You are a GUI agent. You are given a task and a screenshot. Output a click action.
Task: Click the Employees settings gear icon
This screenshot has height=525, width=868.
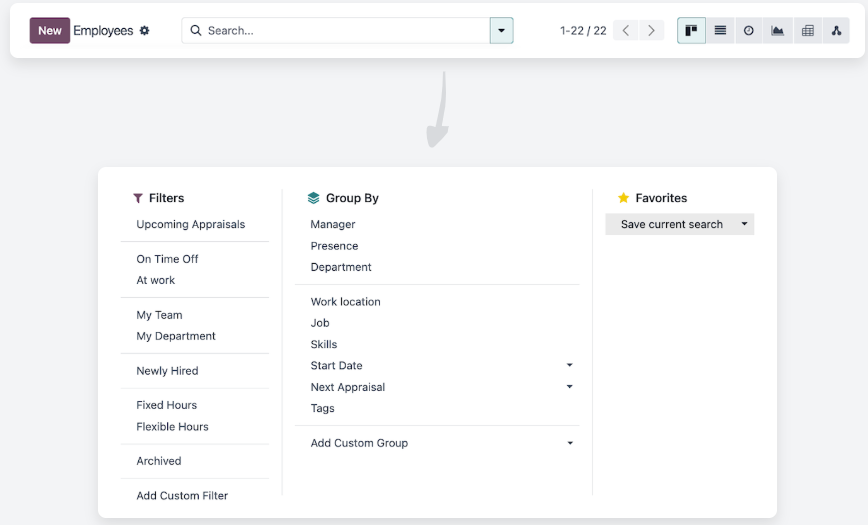144,31
